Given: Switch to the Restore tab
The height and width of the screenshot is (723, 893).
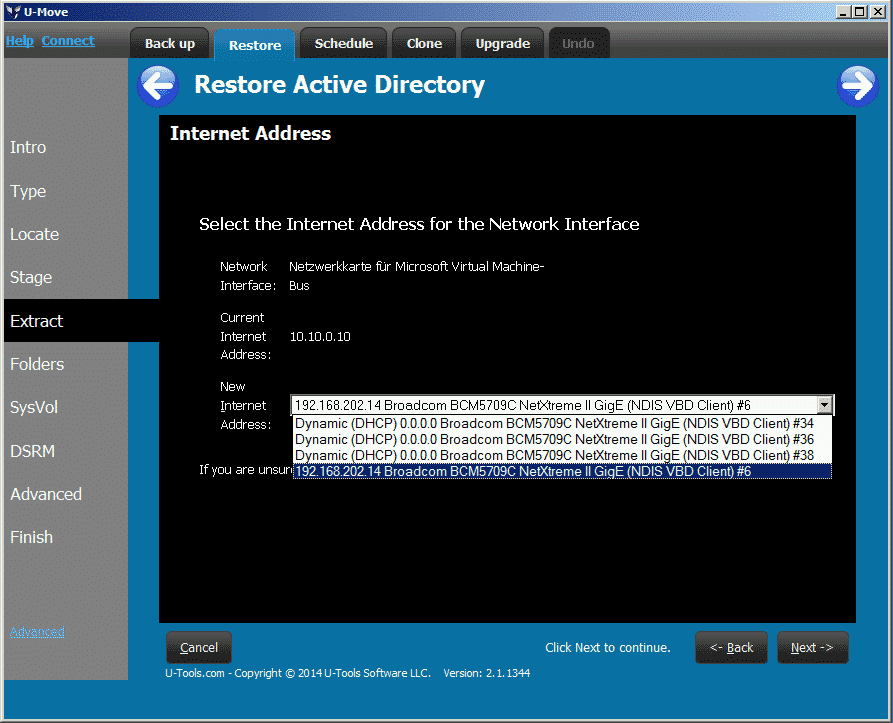Looking at the screenshot, I should coord(255,45).
